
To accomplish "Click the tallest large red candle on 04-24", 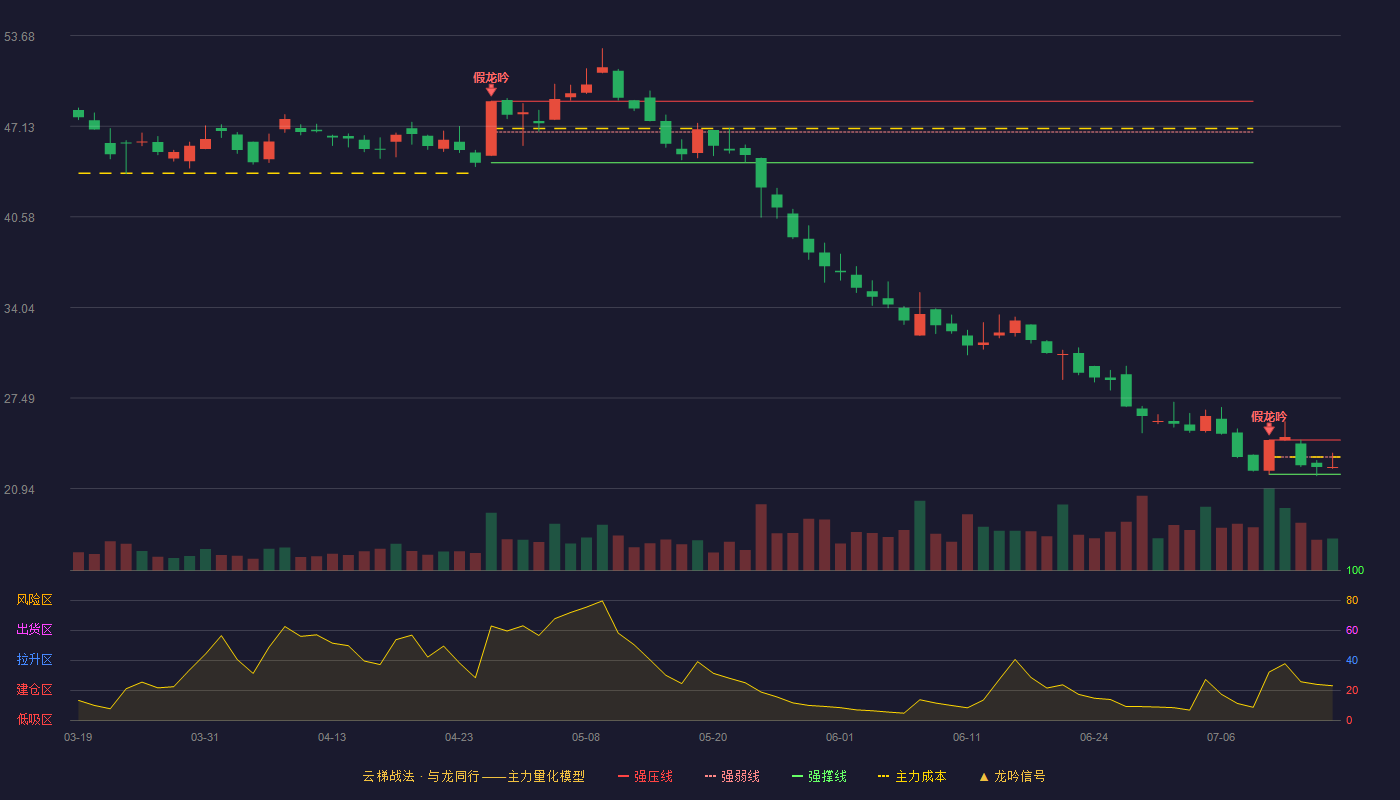I will click(x=491, y=128).
